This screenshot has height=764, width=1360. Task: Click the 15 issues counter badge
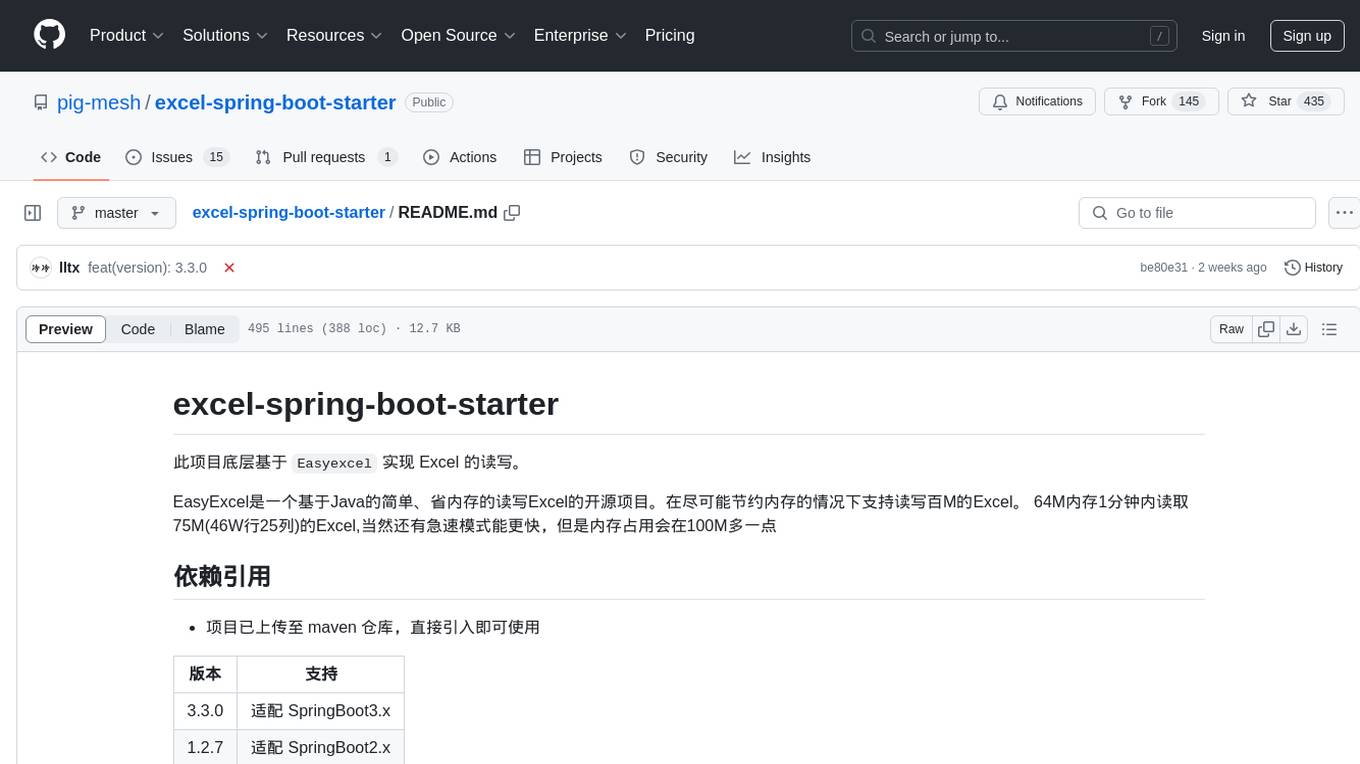[x=215, y=157]
